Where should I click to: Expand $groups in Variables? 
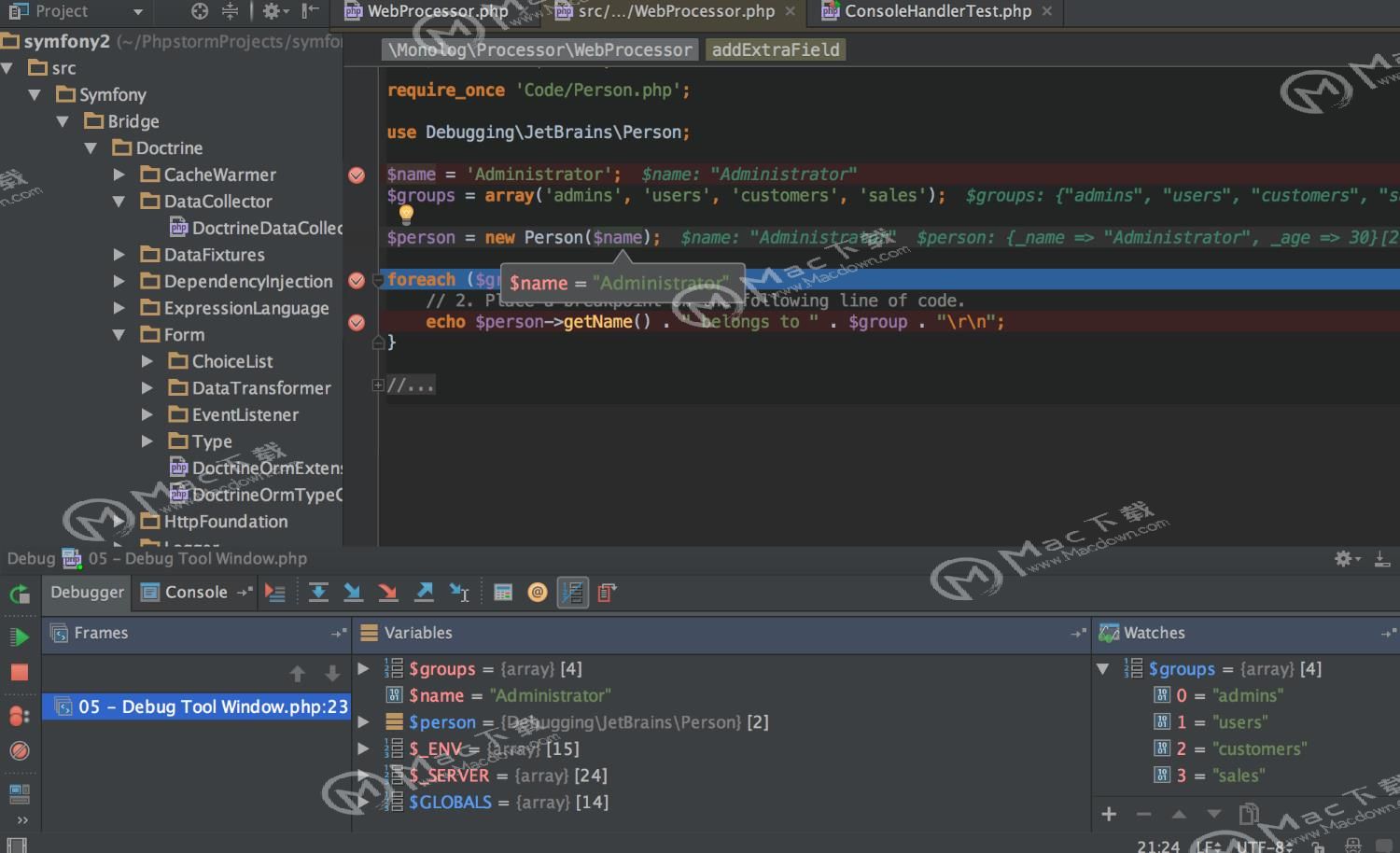coord(363,668)
